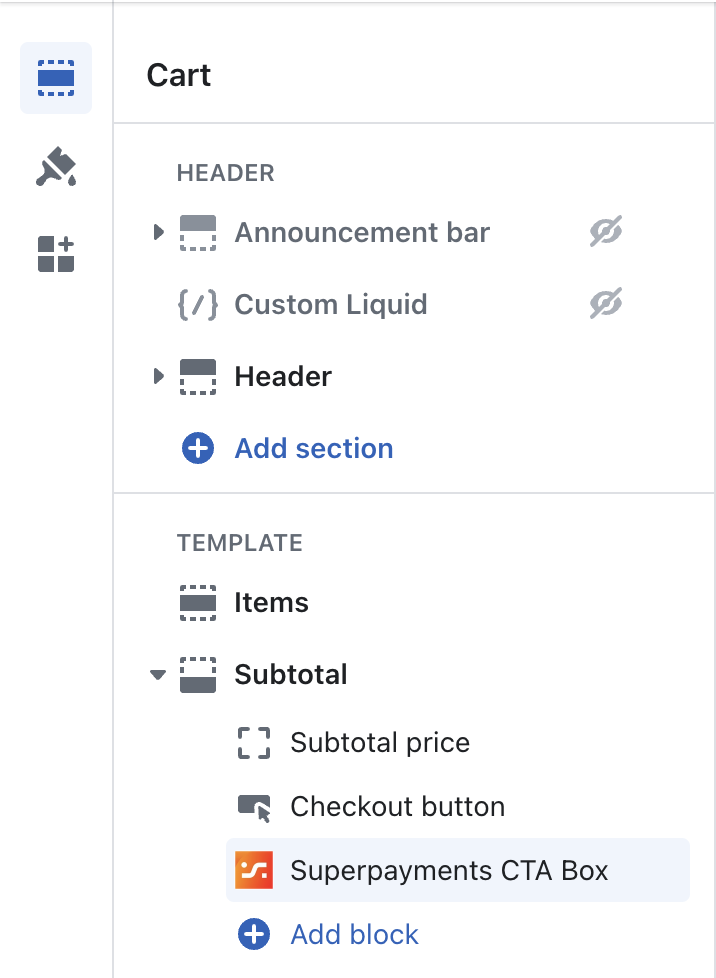Screen dimensions: 716x978
Task: Click Add section in the Header group
Action: 313,448
